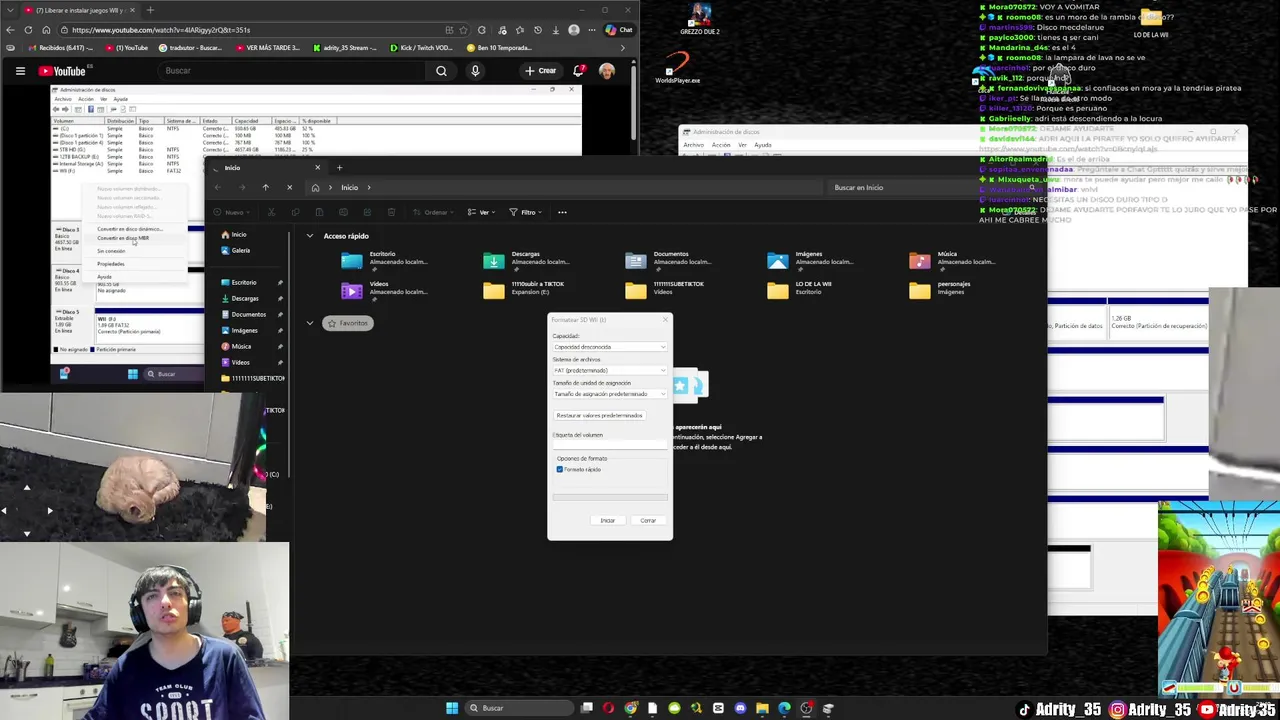Click the 'Buscar en Inicio' search box
The image size is (1280, 720).
point(935,187)
